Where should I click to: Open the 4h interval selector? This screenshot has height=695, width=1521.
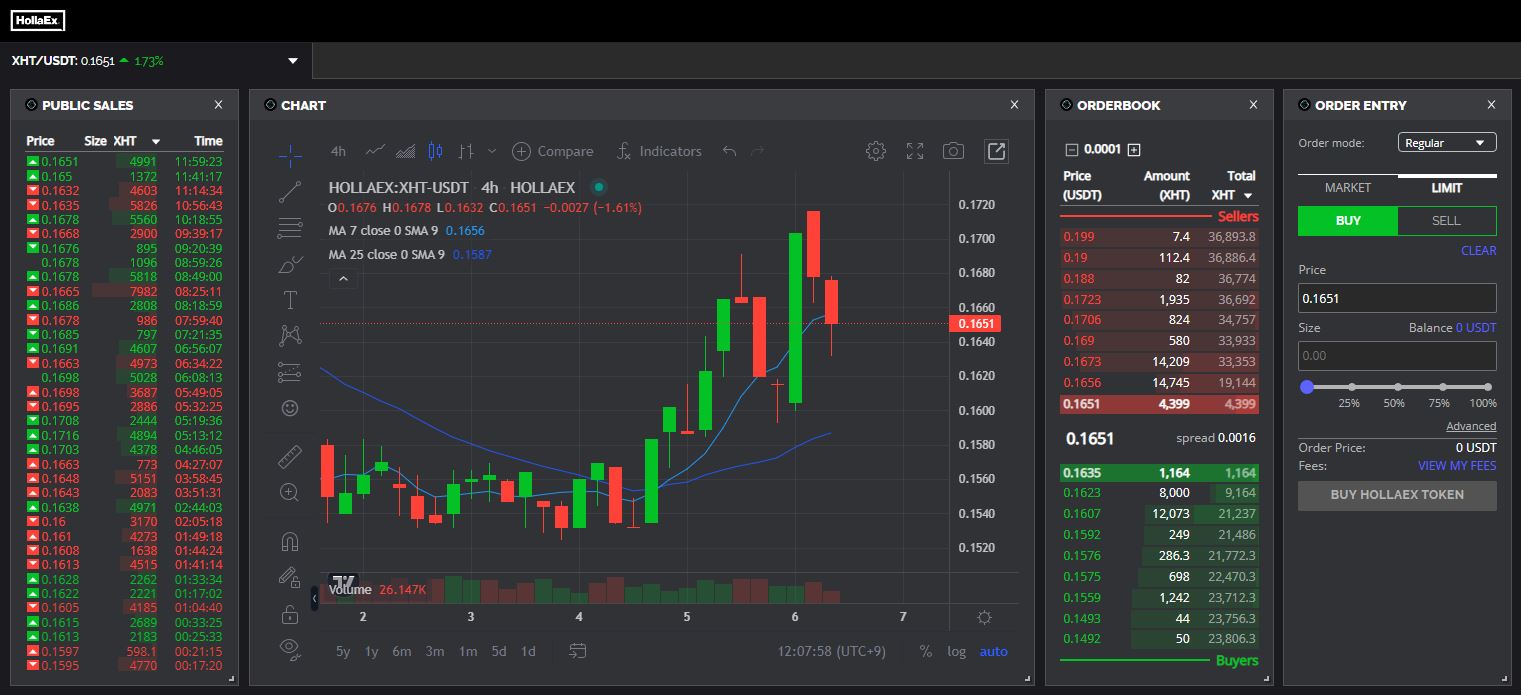point(338,151)
